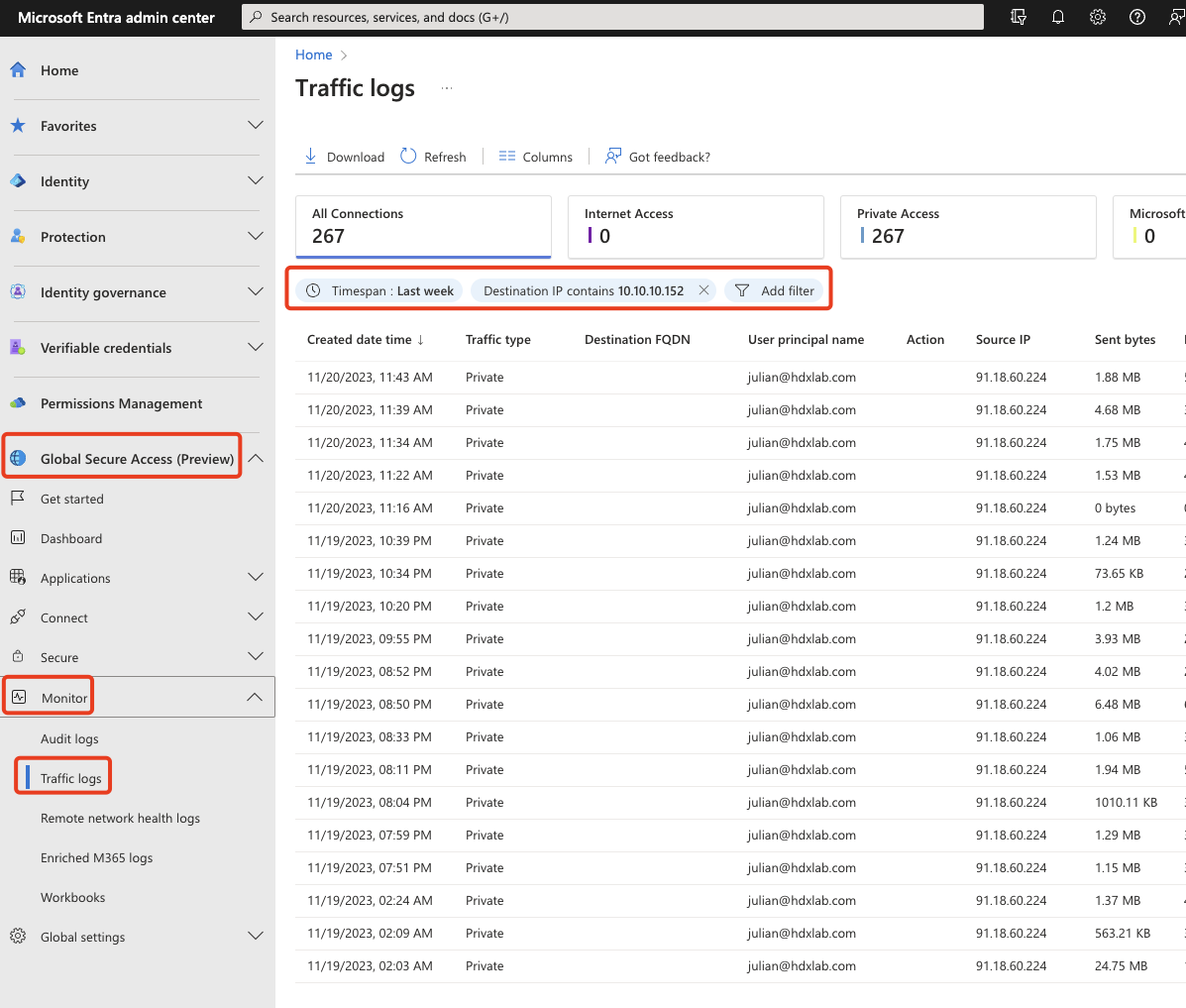Screen dimensions: 1186x1008
Task: Remove the Destination IP filter pill
Action: click(704, 290)
